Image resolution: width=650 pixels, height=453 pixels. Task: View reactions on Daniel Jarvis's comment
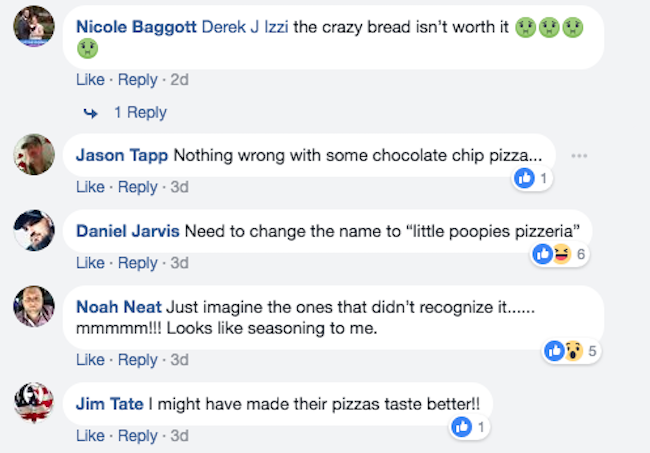tap(558, 254)
